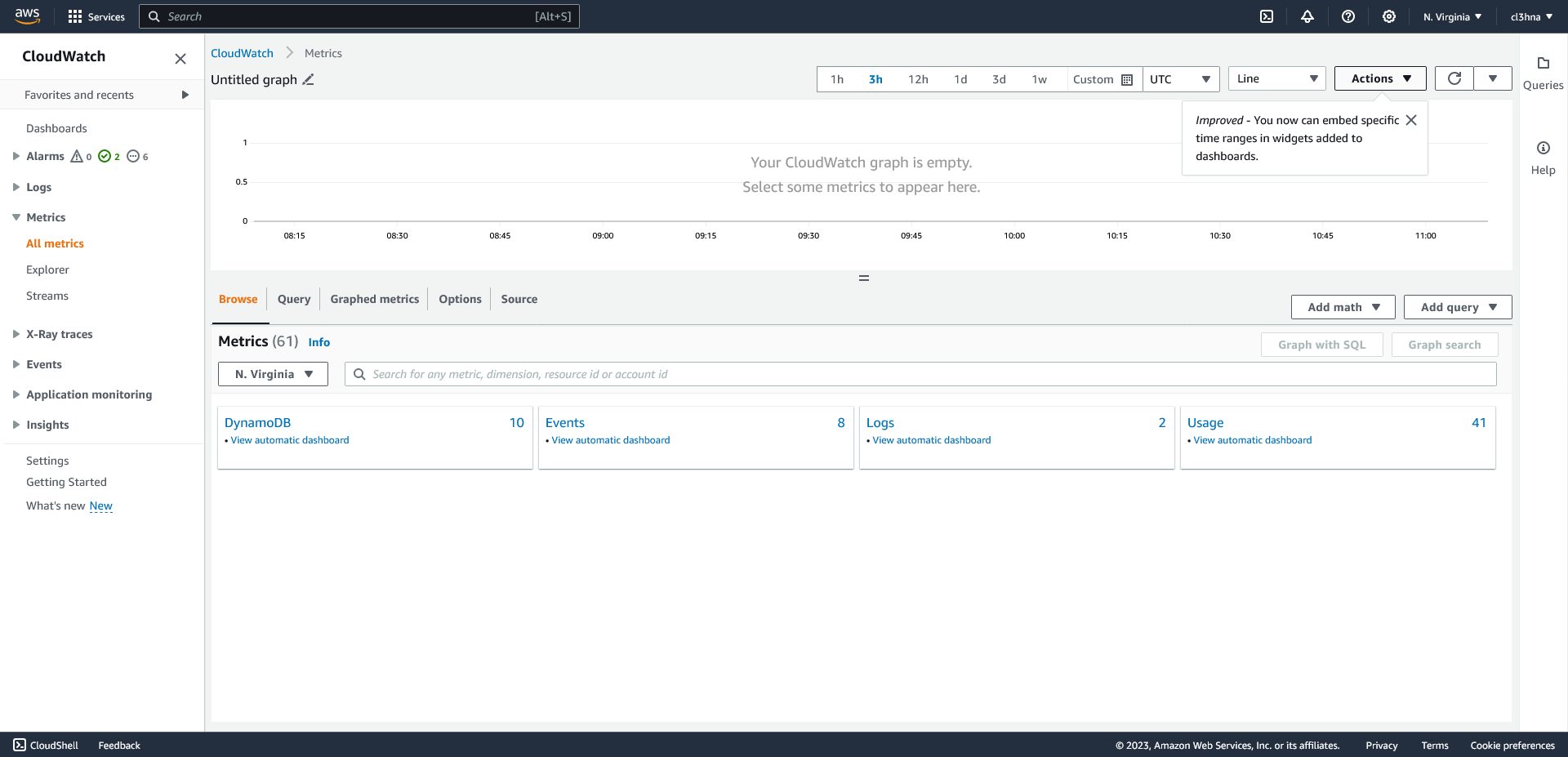Open the cl3hna account menu
Image resolution: width=1568 pixels, height=757 pixels.
point(1531,16)
